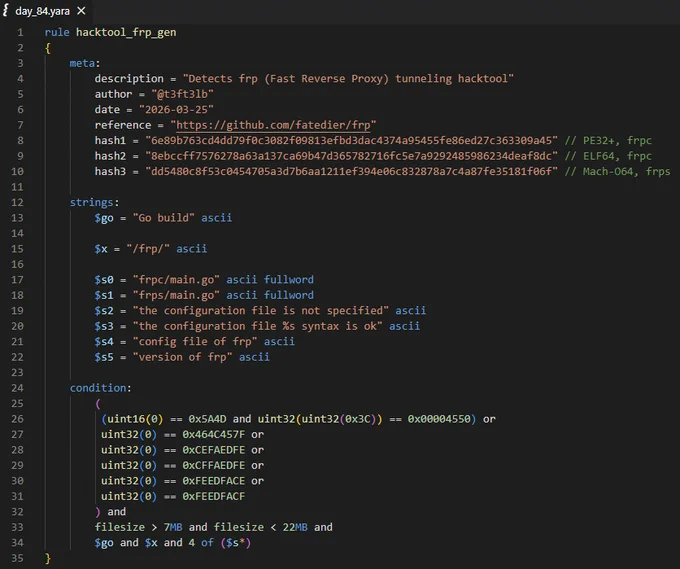Click the hash3 value starting with dd5480c8
This screenshot has width=680, height=569.
[x=351, y=172]
